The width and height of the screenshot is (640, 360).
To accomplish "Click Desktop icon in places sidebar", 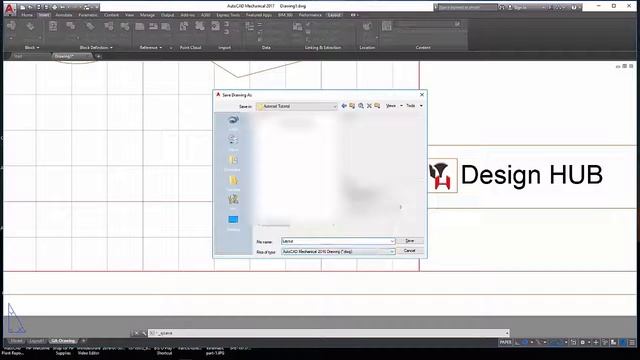I will coord(233,222).
